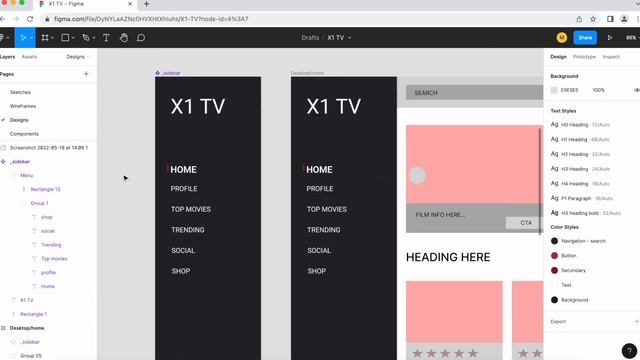
Task: Select P1 Paragraph text style
Action: click(582, 198)
